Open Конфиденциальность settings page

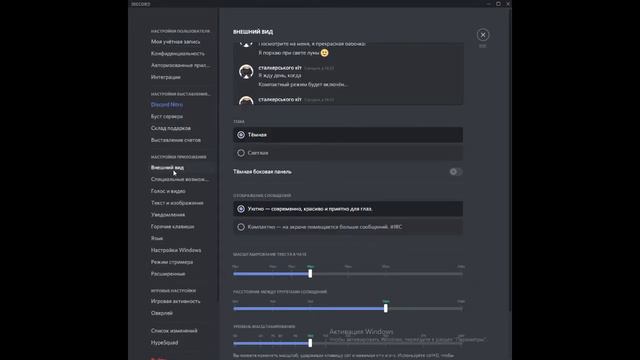[x=178, y=53]
